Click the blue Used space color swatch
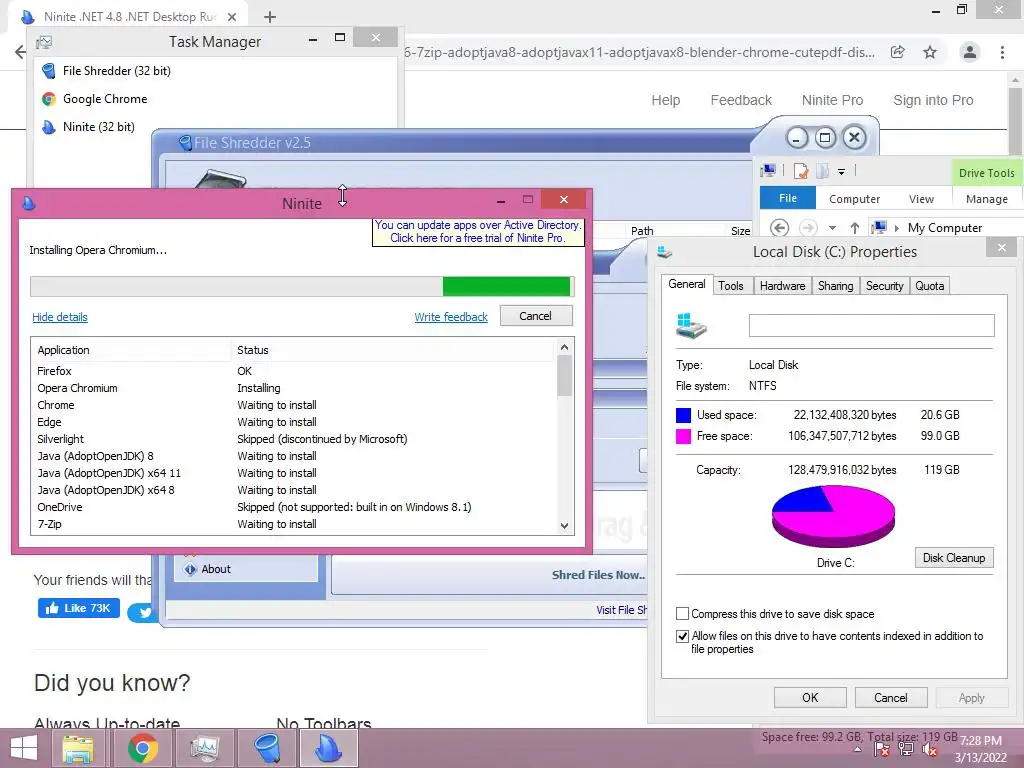The image size is (1024, 768). coord(683,415)
